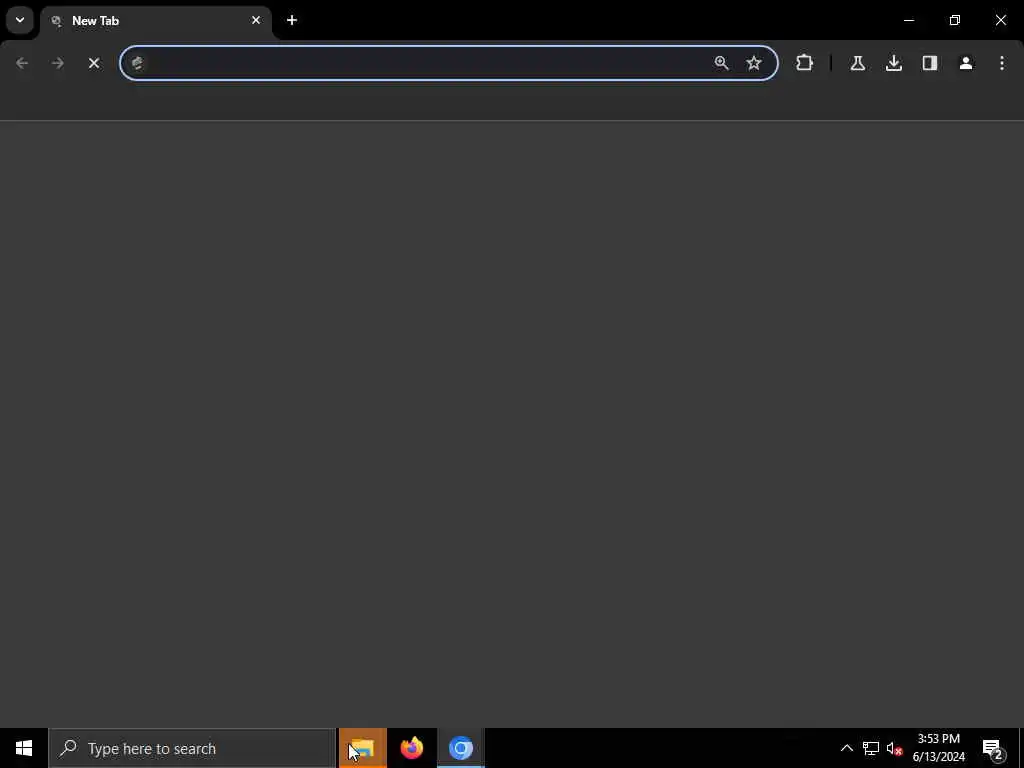The width and height of the screenshot is (1024, 768).
Task: Open the profile account menu
Action: point(966,63)
